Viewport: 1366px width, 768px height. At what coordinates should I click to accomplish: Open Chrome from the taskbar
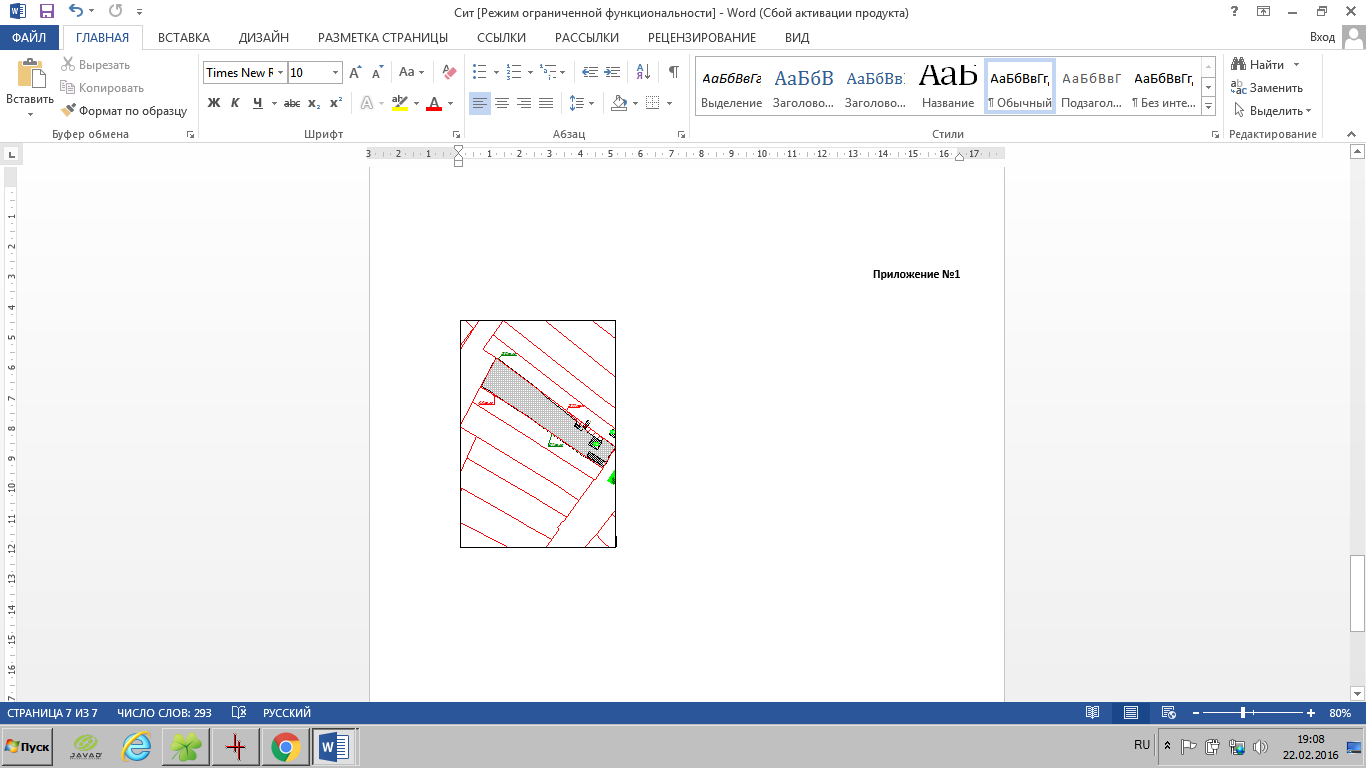tap(285, 747)
